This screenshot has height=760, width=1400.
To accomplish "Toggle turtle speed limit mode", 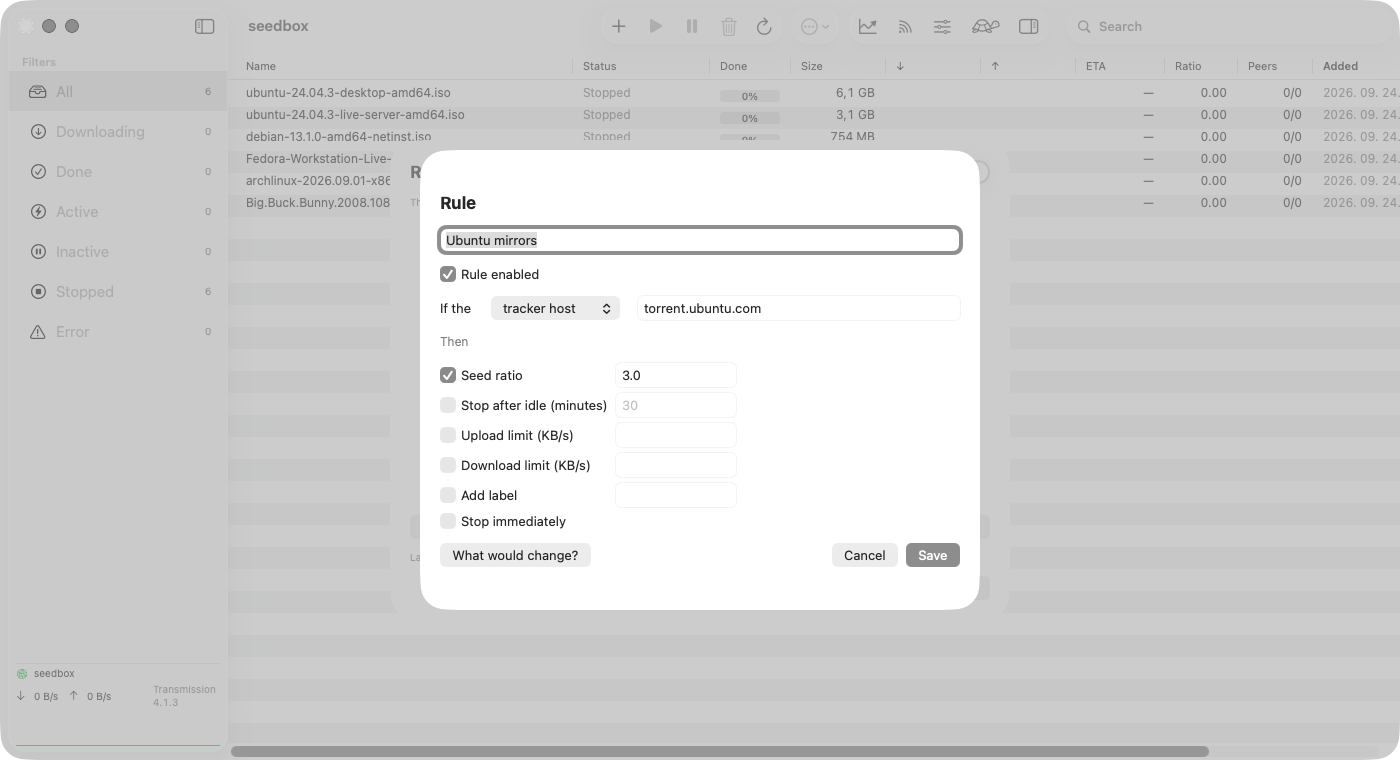I will [985, 27].
